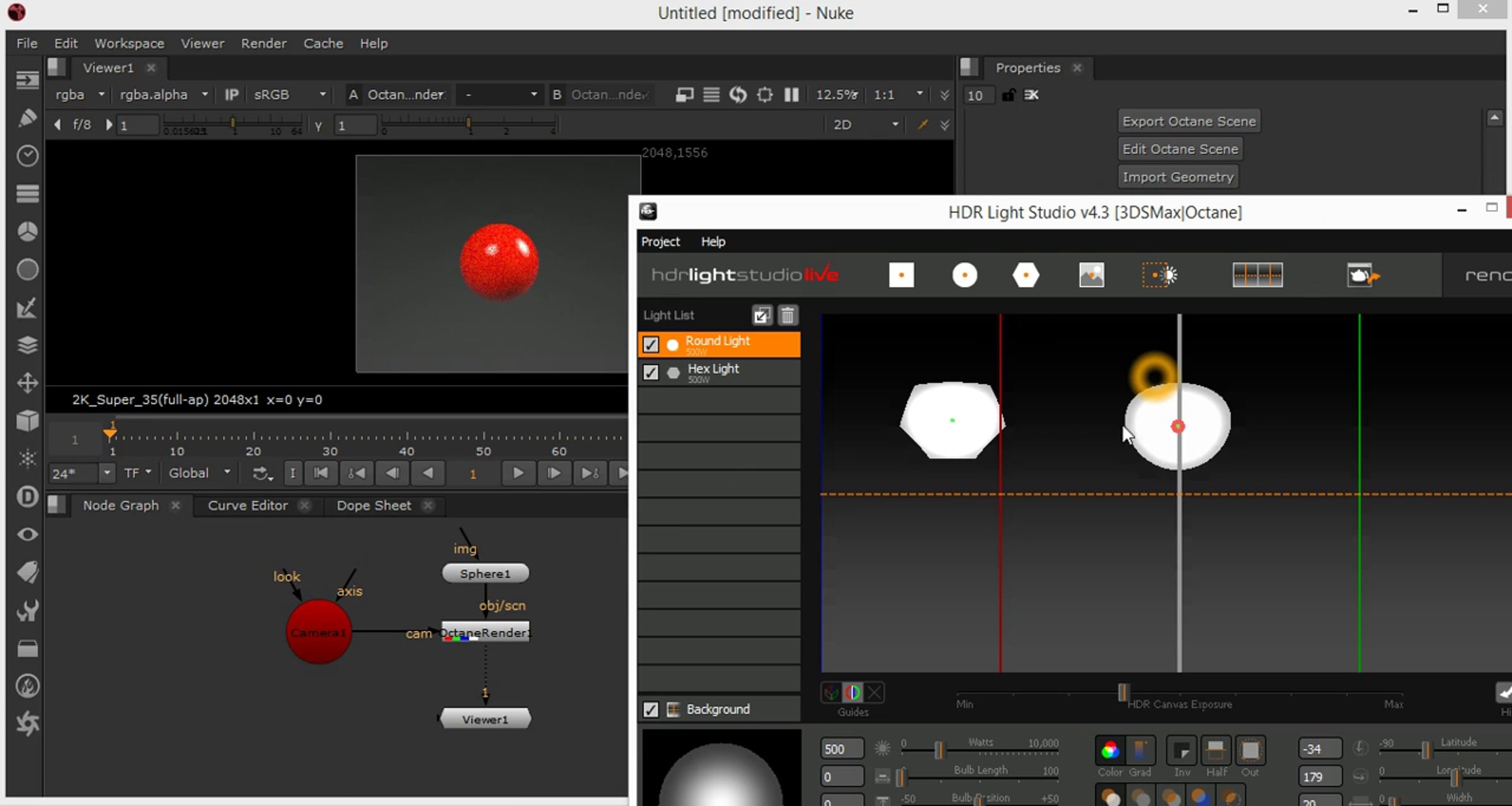
Task: Click the Watts value field showing 500
Action: pyautogui.click(x=842, y=749)
